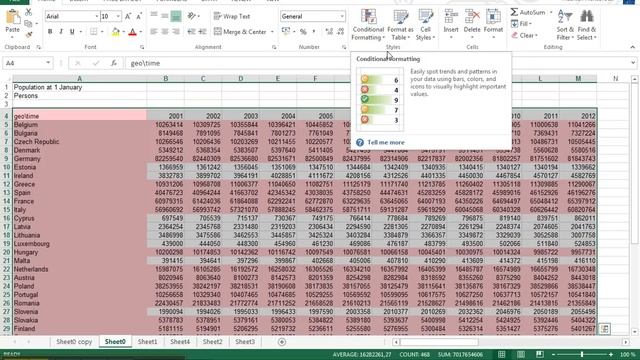Select column B header
Screen dimensions: 640x360
tap(166, 78)
